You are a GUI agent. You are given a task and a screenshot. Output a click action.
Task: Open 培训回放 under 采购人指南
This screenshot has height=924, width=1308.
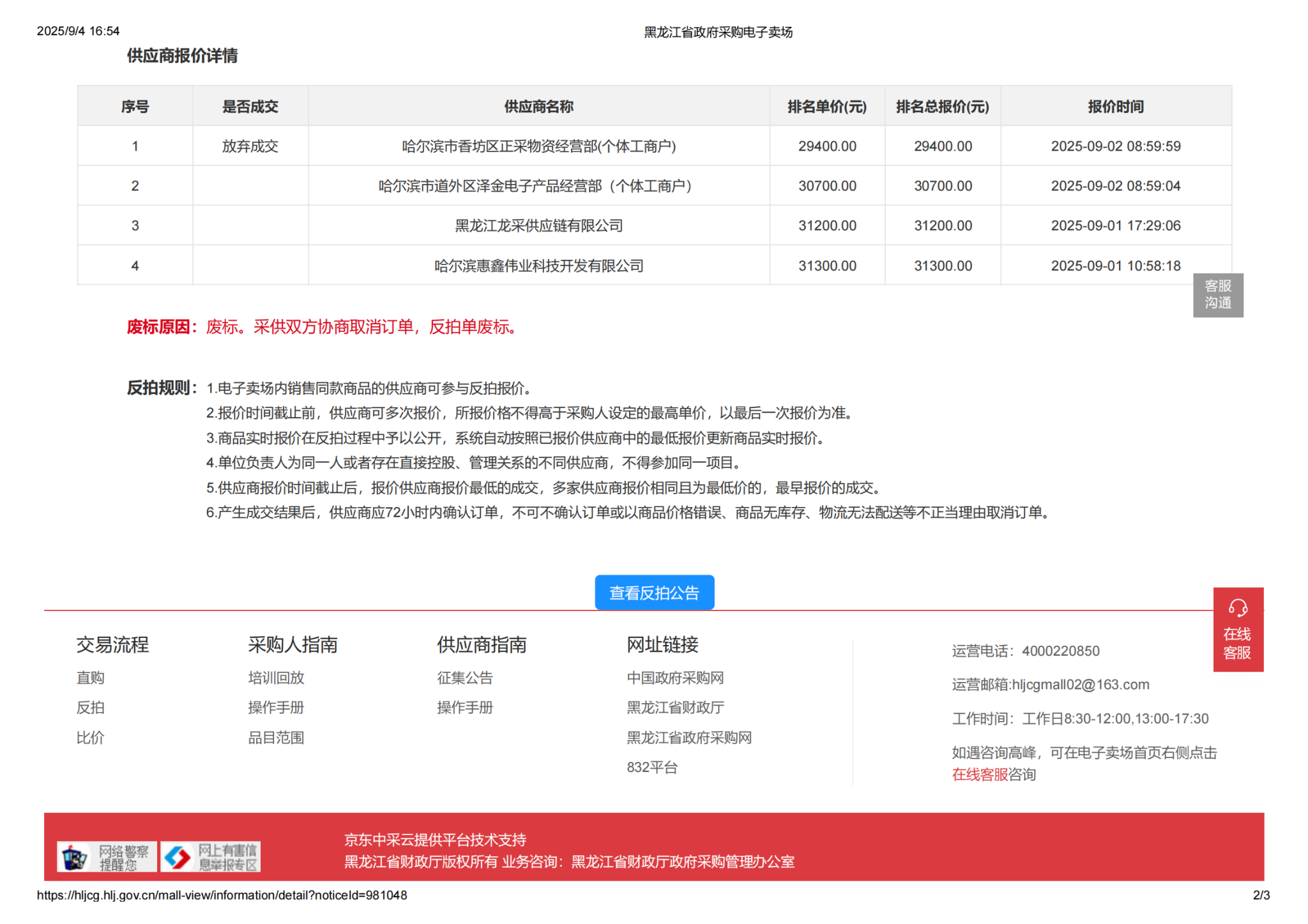point(276,678)
